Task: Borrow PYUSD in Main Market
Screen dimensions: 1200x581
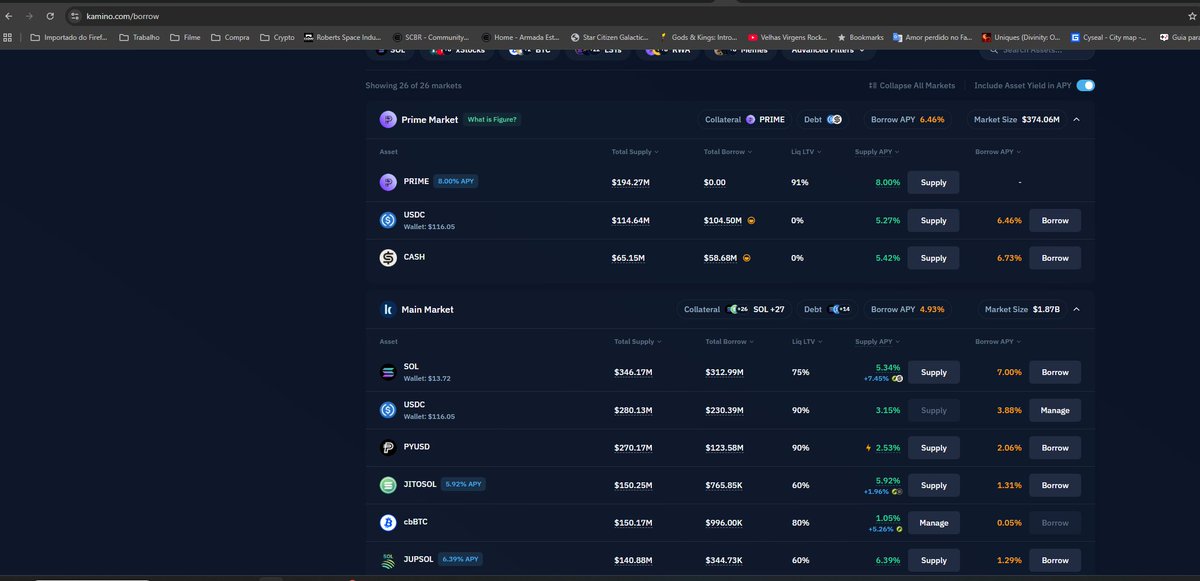Action: click(x=1055, y=448)
